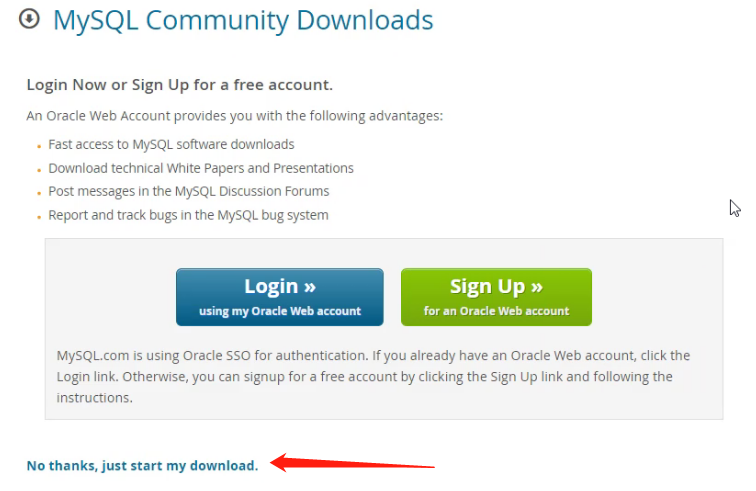Click the orange bullet beside Post messages
Screen dimensions: 756x491
39,193
